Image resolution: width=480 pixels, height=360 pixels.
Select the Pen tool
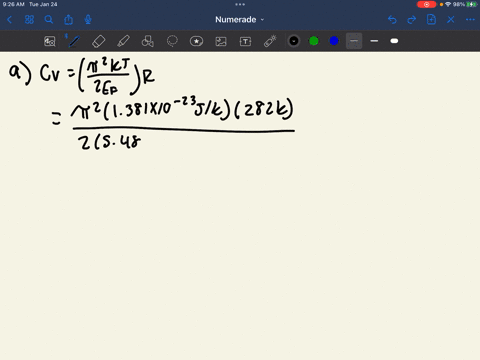(74, 41)
